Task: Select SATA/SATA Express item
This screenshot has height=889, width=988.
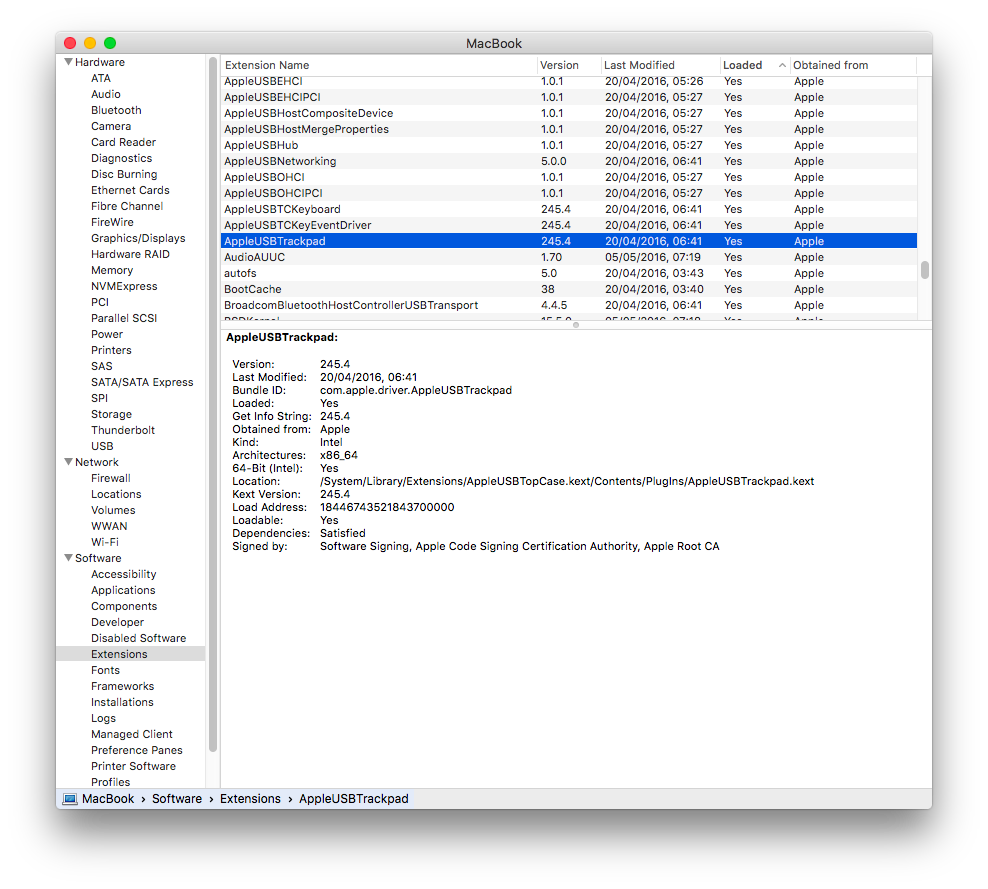Action: [x=142, y=382]
